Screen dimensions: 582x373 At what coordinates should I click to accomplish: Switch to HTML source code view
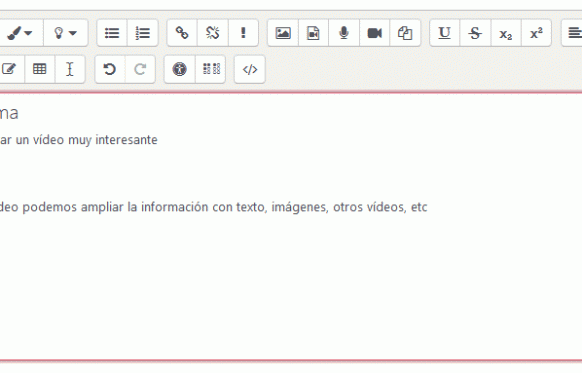pyautogui.click(x=250, y=69)
